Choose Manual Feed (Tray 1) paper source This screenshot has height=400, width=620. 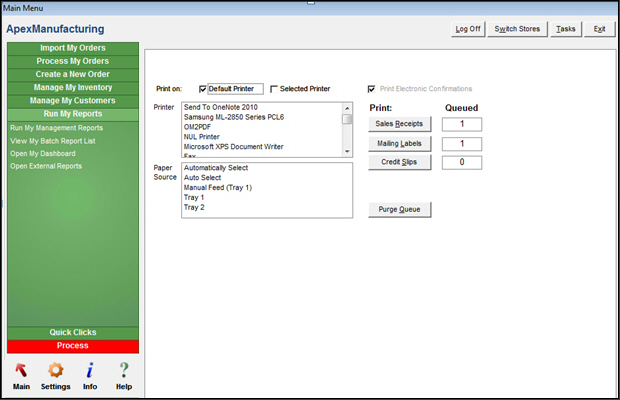[x=218, y=188]
